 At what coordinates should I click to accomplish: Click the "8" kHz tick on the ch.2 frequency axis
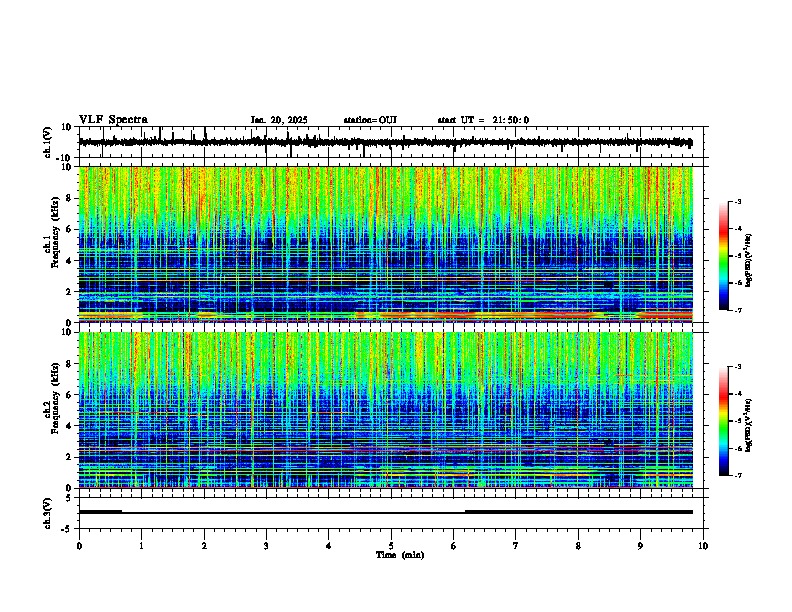70,364
